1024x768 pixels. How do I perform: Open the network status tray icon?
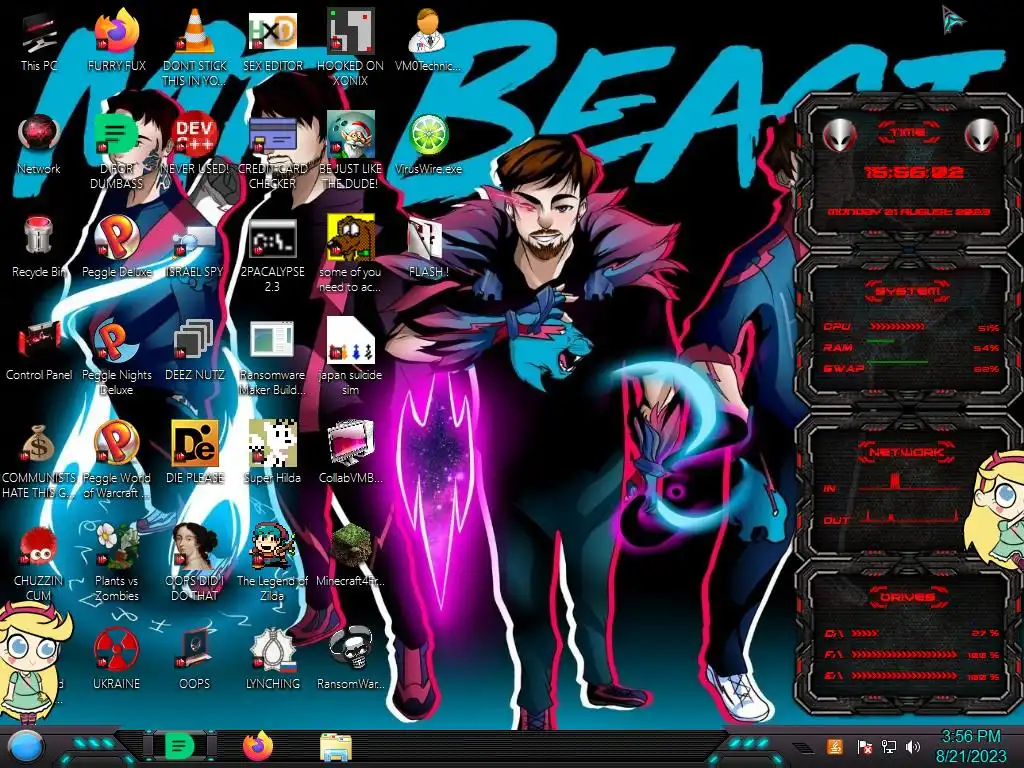[x=888, y=746]
